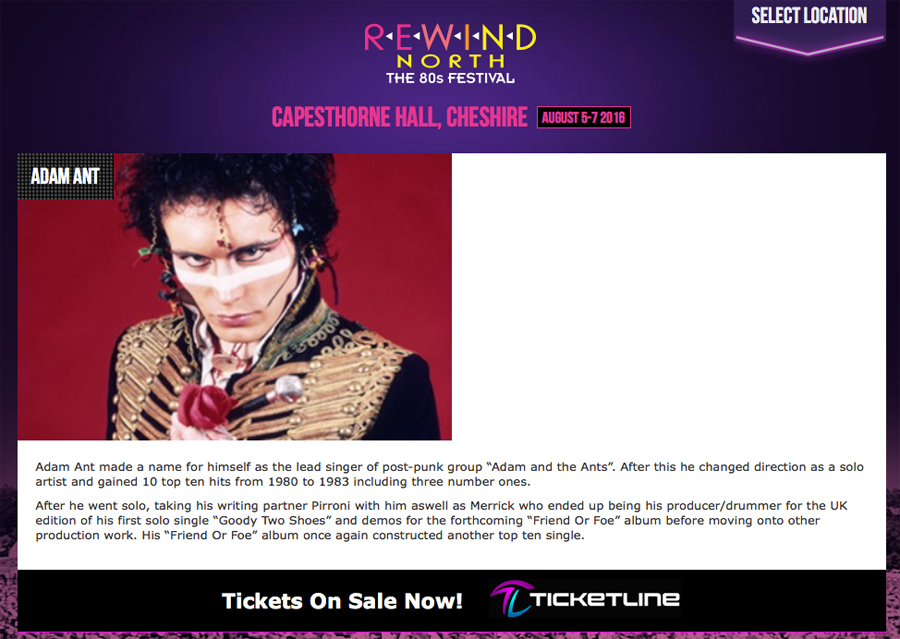Click the second paragraph about Goody Two Shoes
900x639 pixels.
(x=441, y=521)
